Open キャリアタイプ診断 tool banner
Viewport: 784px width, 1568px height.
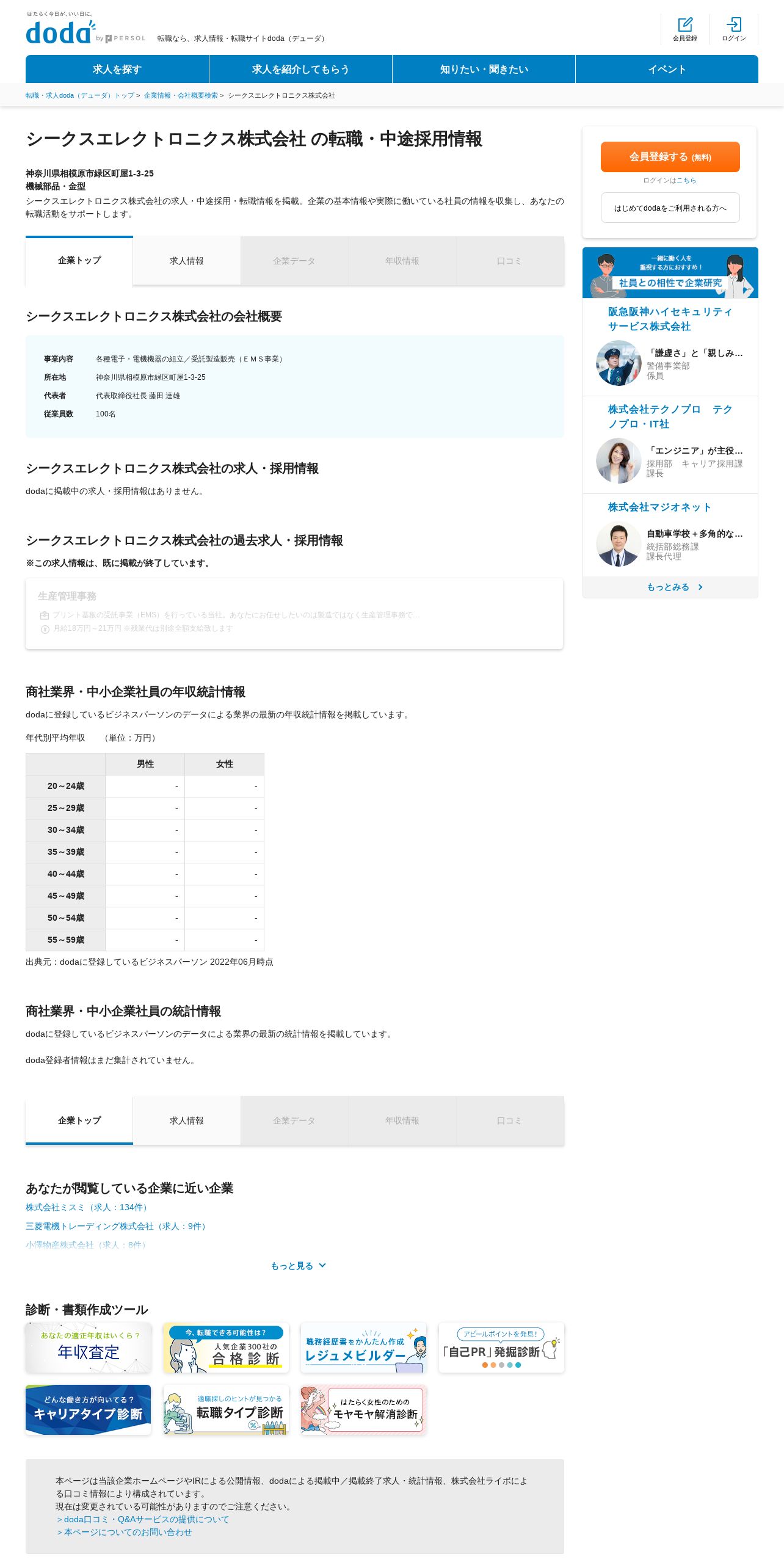88,1409
